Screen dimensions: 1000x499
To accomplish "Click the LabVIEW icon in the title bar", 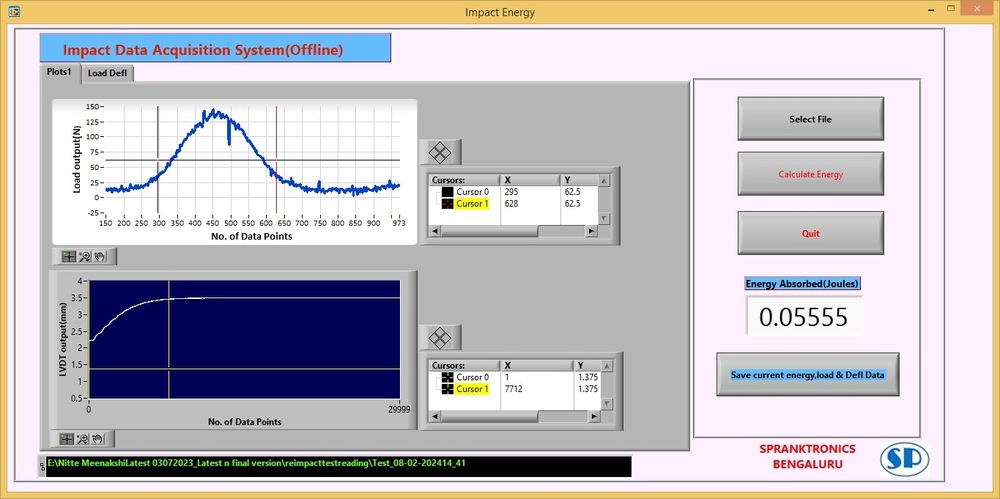I will (x=13, y=11).
